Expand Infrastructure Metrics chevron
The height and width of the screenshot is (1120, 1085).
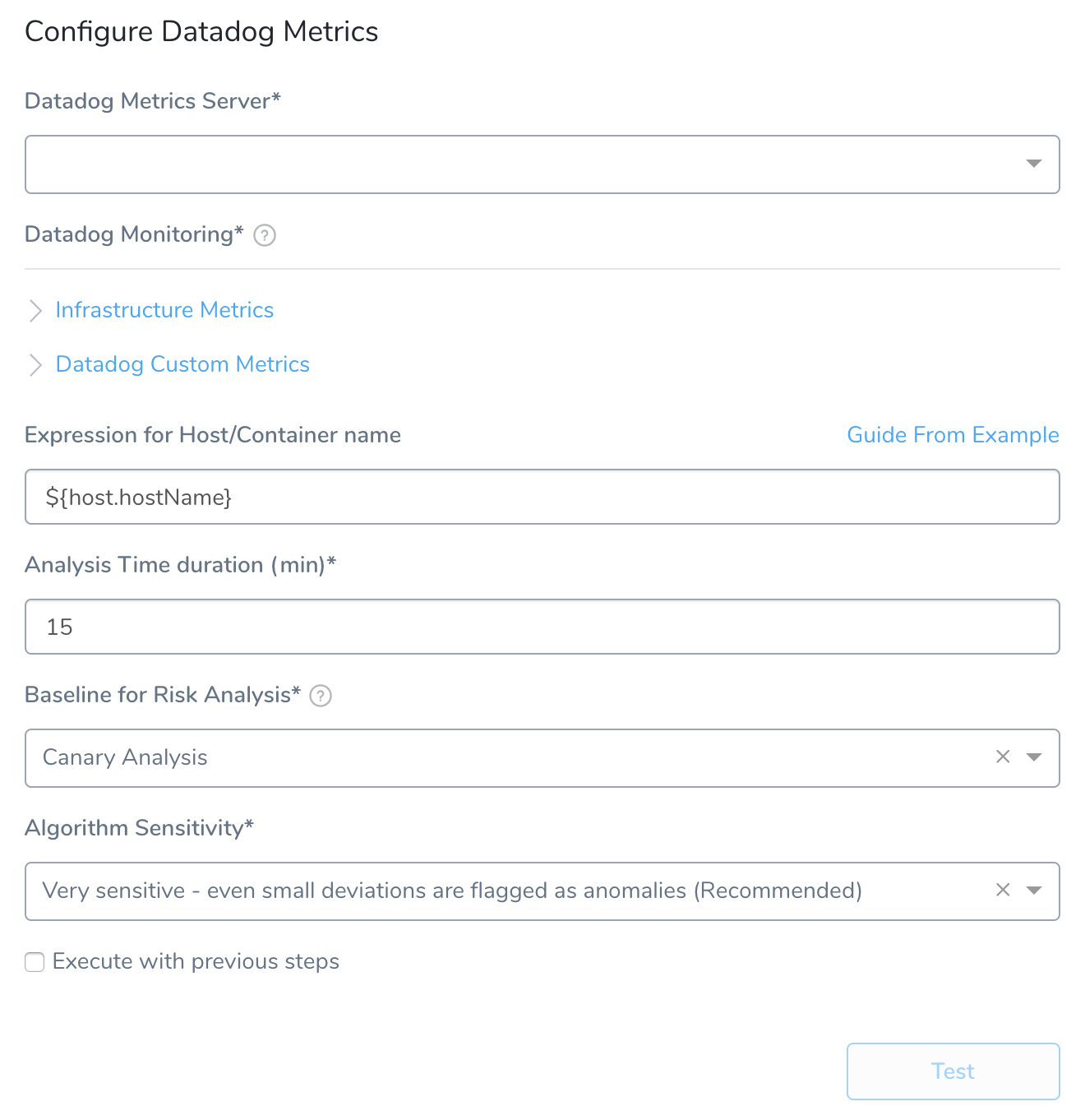[35, 311]
